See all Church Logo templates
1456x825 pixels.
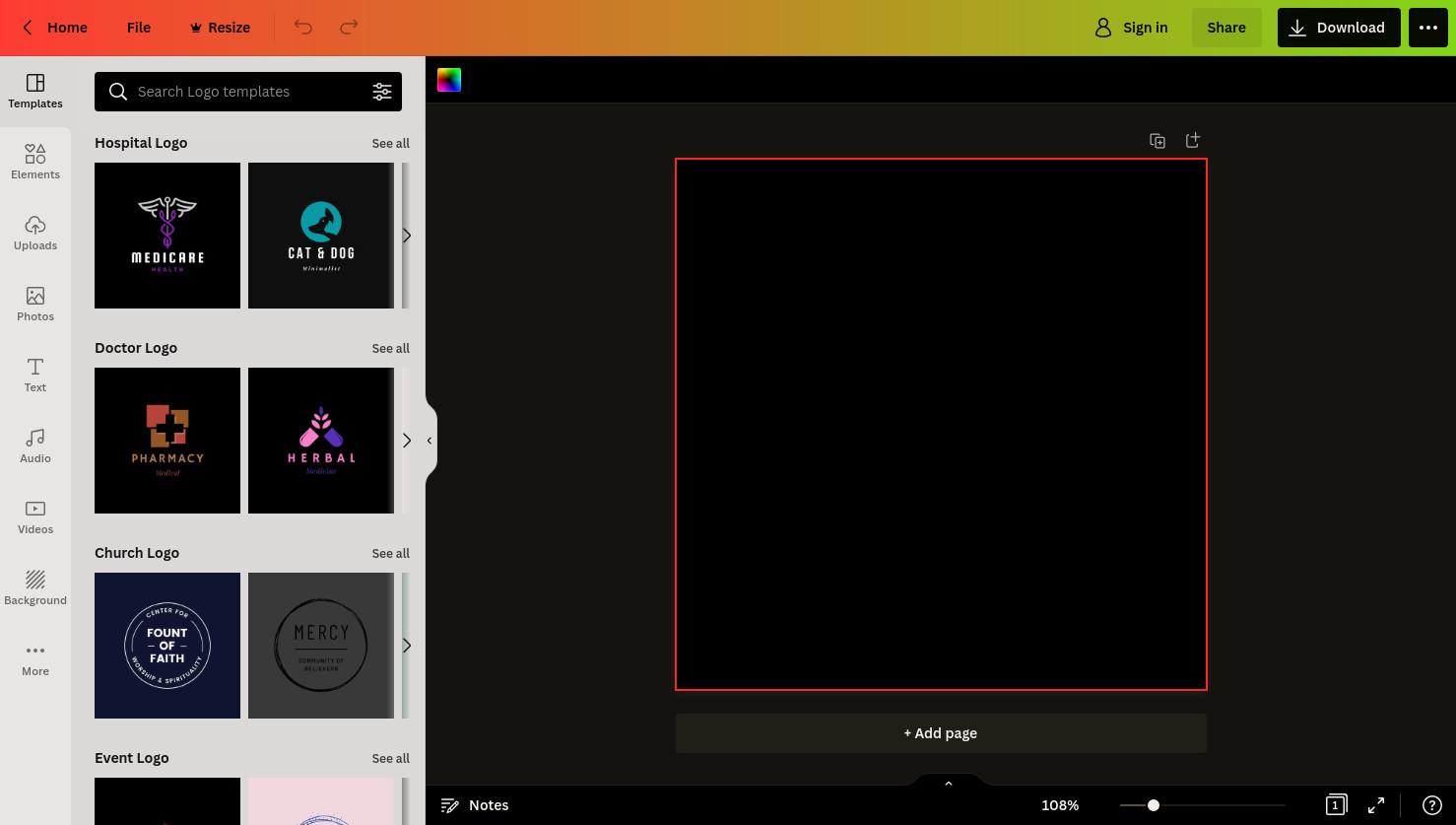point(391,554)
